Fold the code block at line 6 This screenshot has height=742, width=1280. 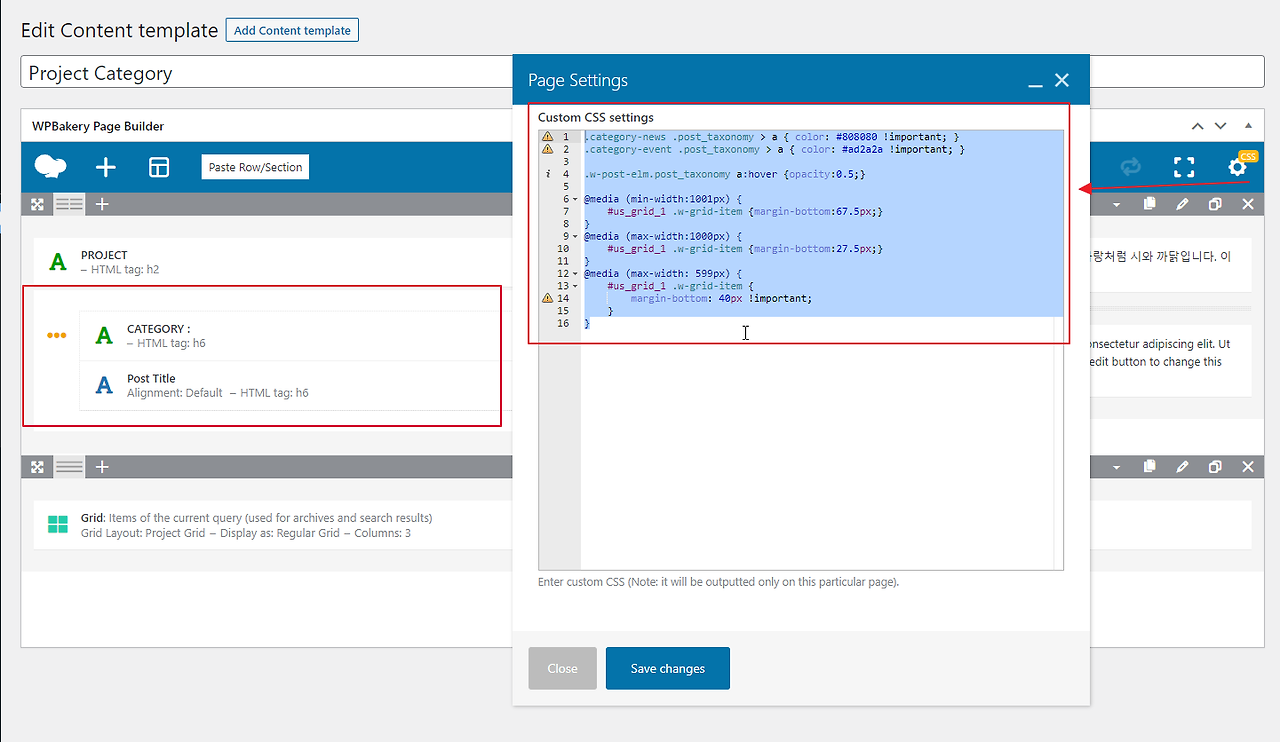coord(574,199)
